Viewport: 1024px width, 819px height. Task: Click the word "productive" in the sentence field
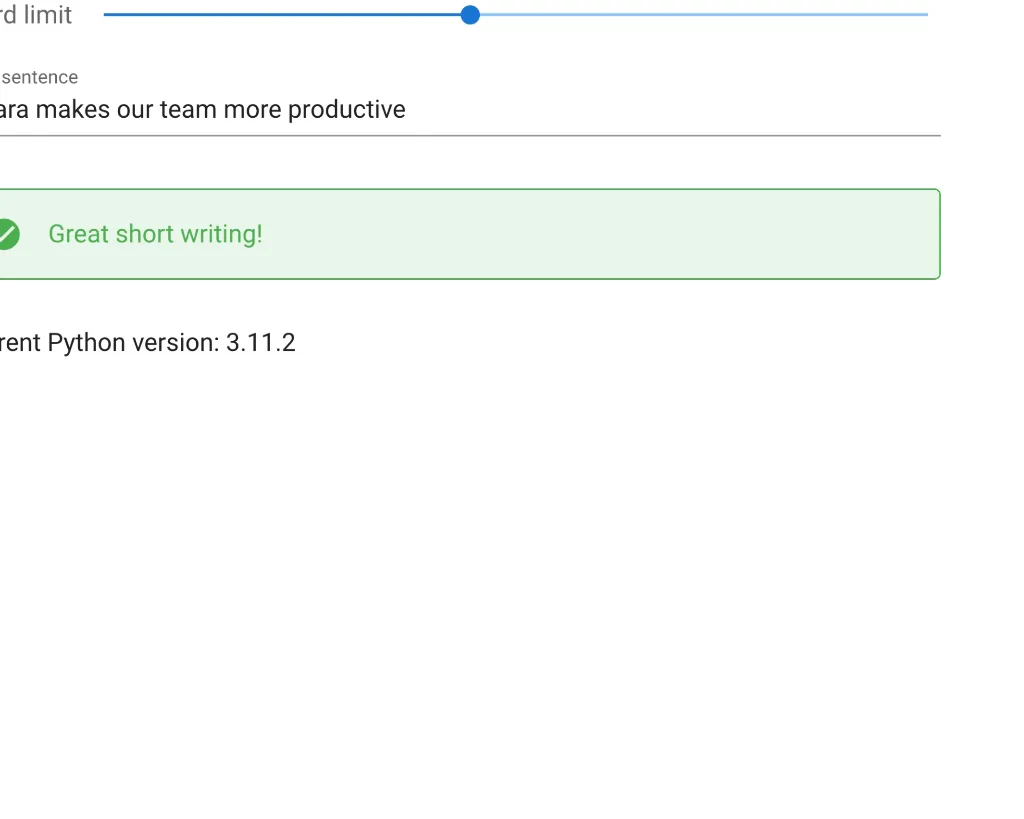click(x=346, y=110)
